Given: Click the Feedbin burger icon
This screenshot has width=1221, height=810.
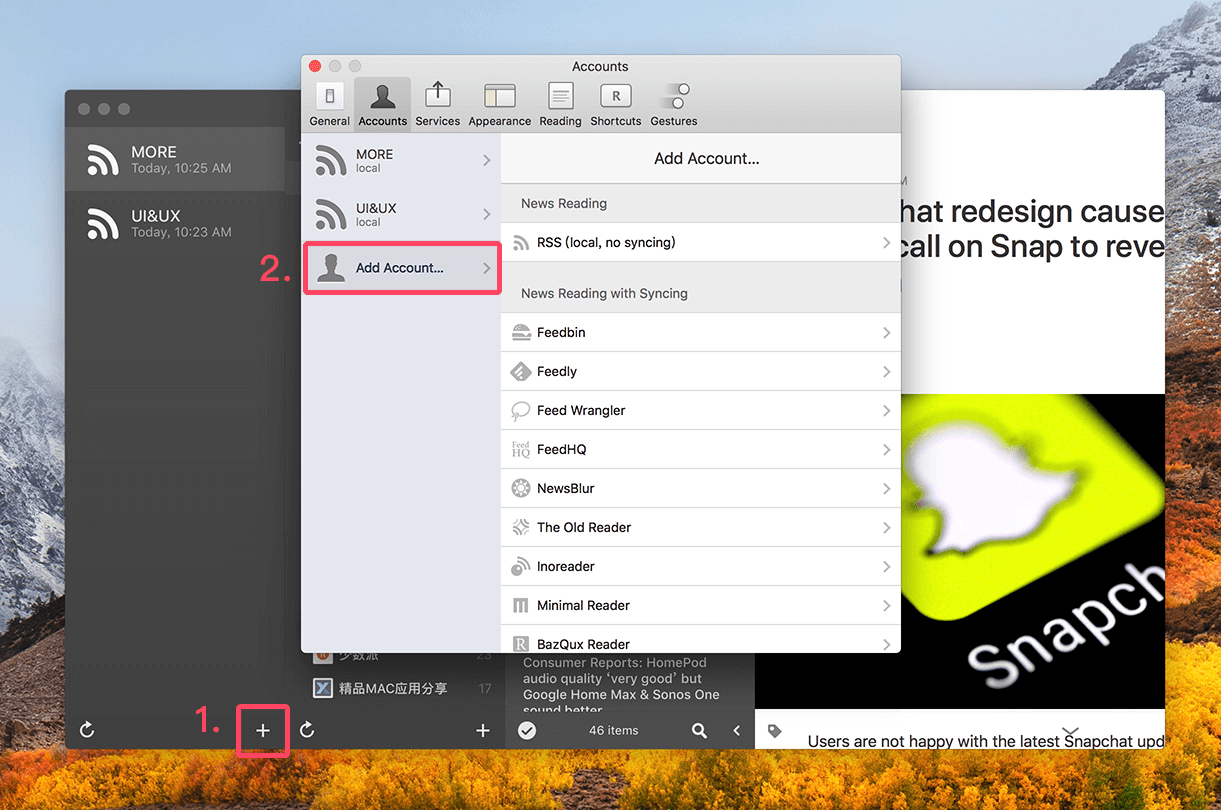Looking at the screenshot, I should tap(520, 332).
